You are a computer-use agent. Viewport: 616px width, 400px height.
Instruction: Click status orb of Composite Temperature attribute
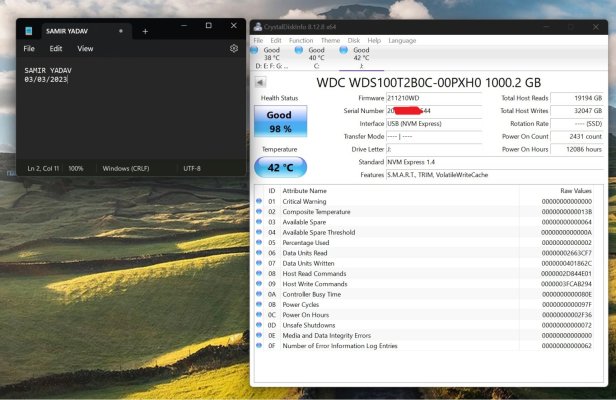click(x=259, y=211)
